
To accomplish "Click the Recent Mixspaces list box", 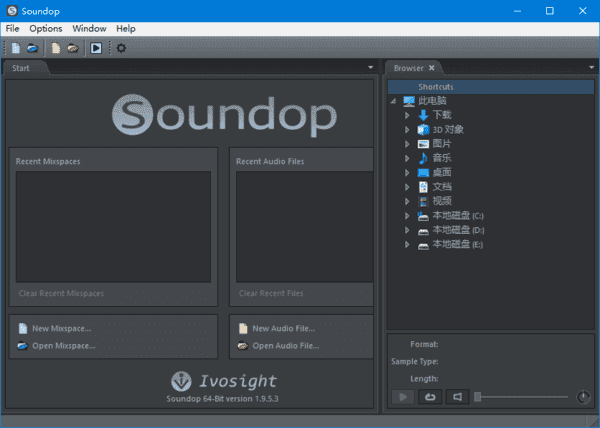I will (x=113, y=227).
